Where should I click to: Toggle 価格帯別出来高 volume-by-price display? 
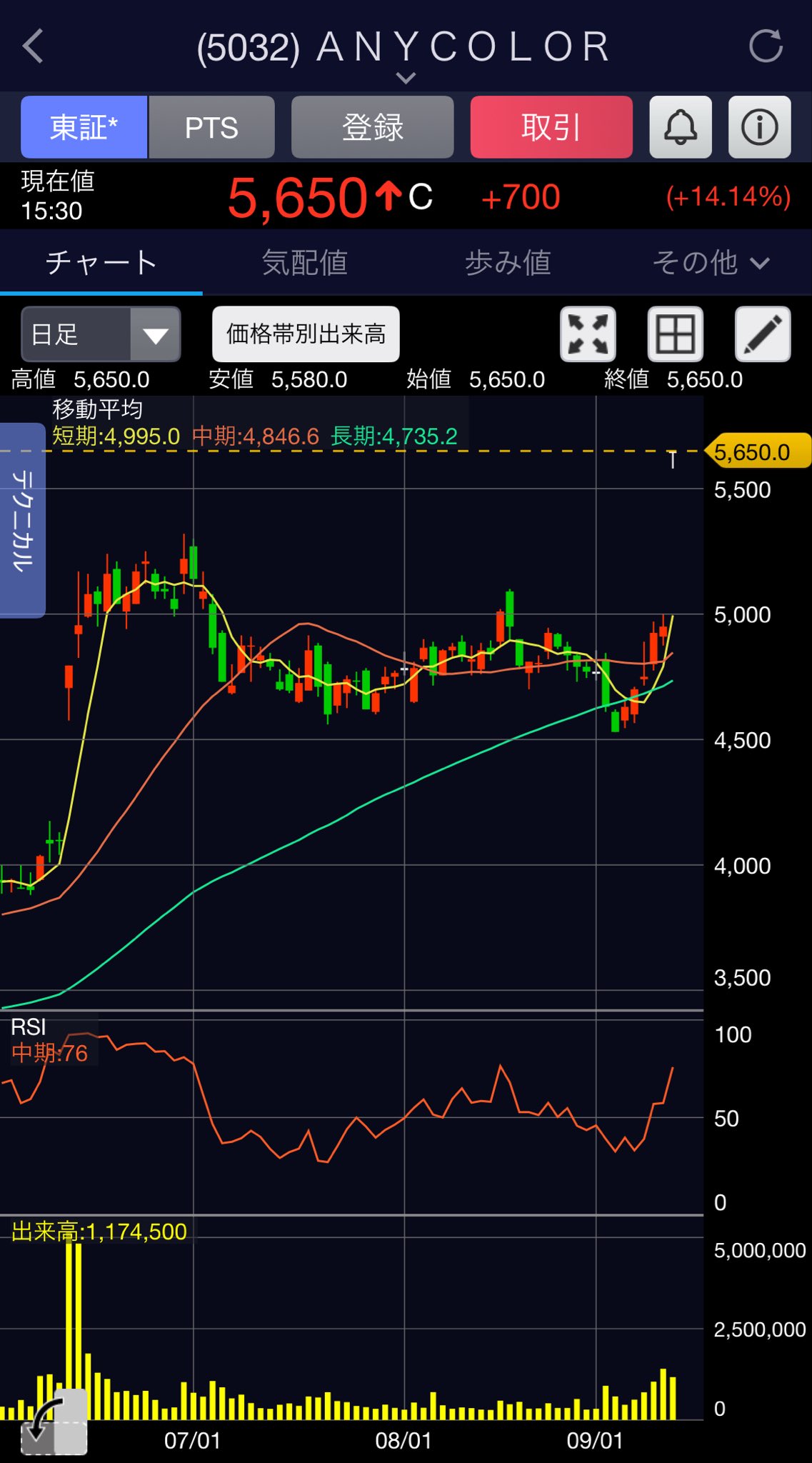pyautogui.click(x=306, y=334)
